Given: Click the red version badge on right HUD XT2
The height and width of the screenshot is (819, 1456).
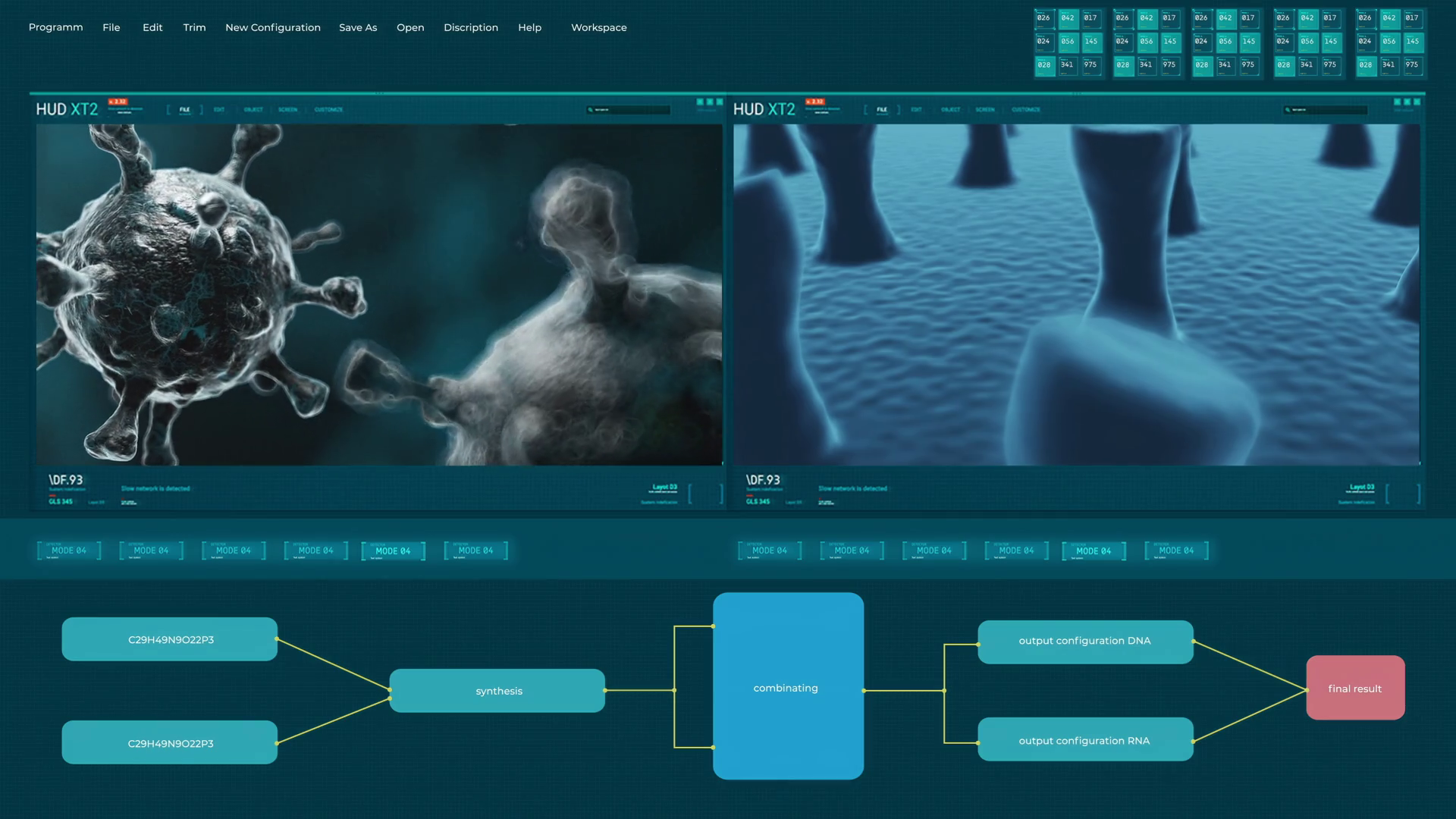Looking at the screenshot, I should point(815,102).
